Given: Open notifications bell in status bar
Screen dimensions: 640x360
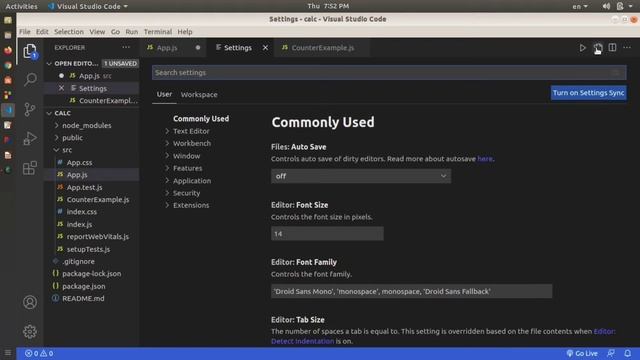Looking at the screenshot, I should click(x=627, y=353).
